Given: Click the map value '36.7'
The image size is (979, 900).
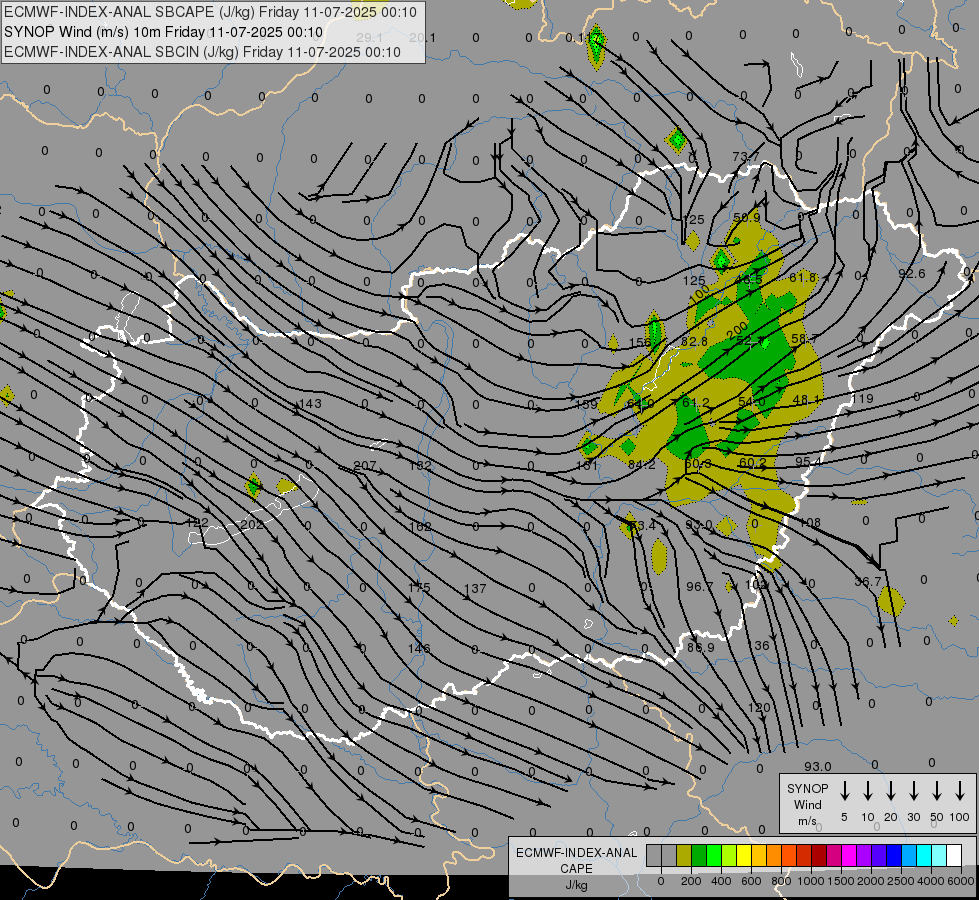Looking at the screenshot, I should click(x=868, y=581).
